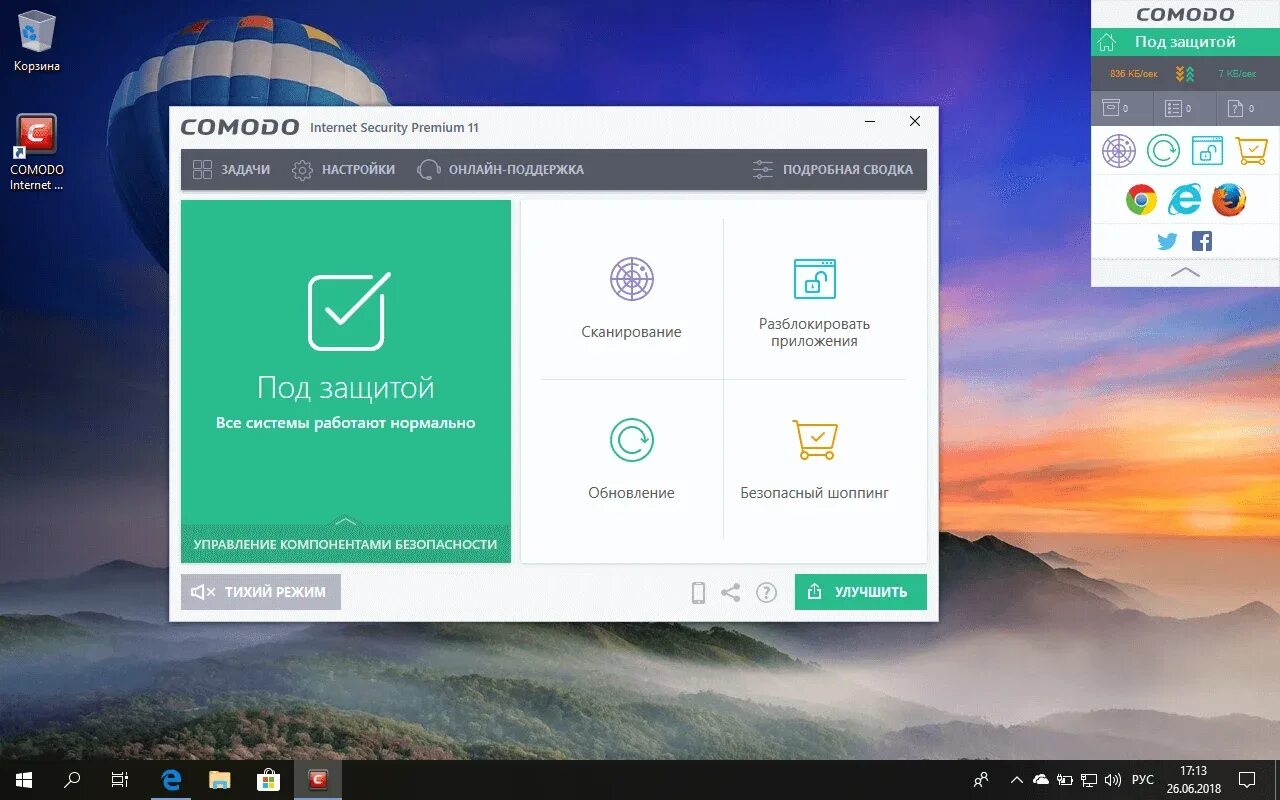1280x800 pixels.
Task: Toggle Тихий режим silent mode
Action: [261, 592]
